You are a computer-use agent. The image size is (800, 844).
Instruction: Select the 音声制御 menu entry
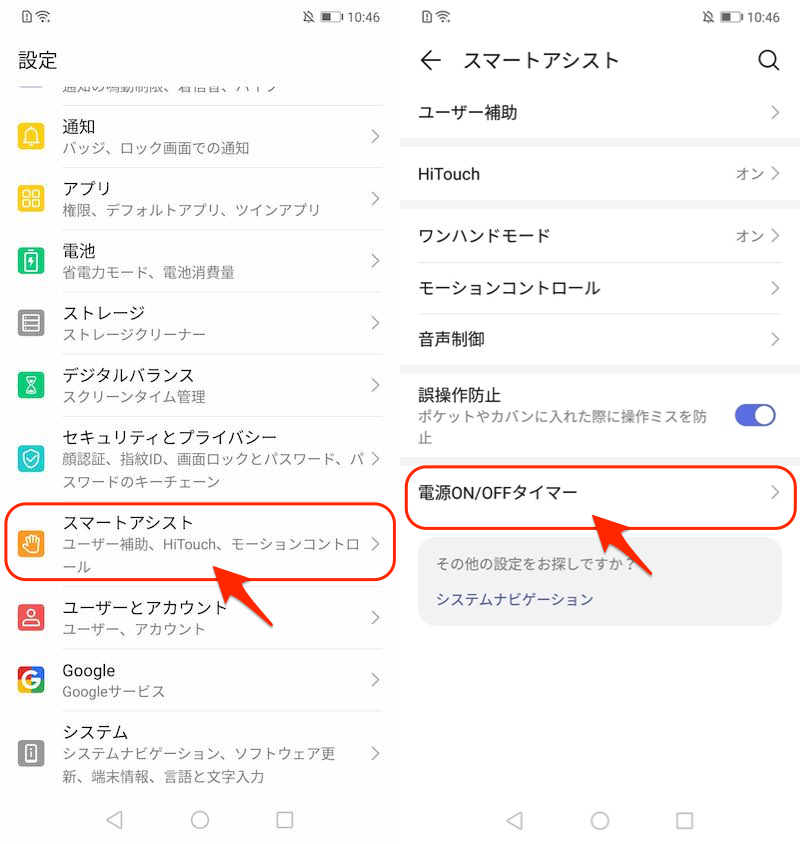[599, 339]
